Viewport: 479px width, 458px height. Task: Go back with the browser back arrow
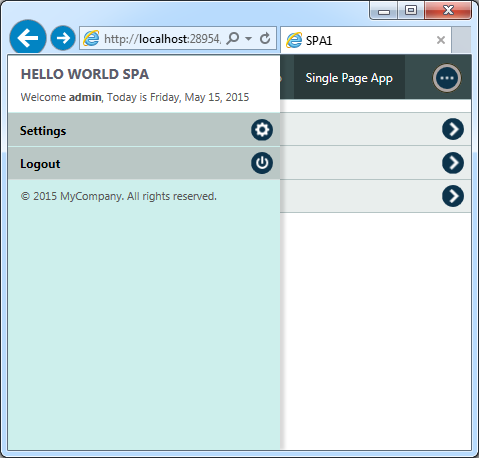click(x=28, y=38)
